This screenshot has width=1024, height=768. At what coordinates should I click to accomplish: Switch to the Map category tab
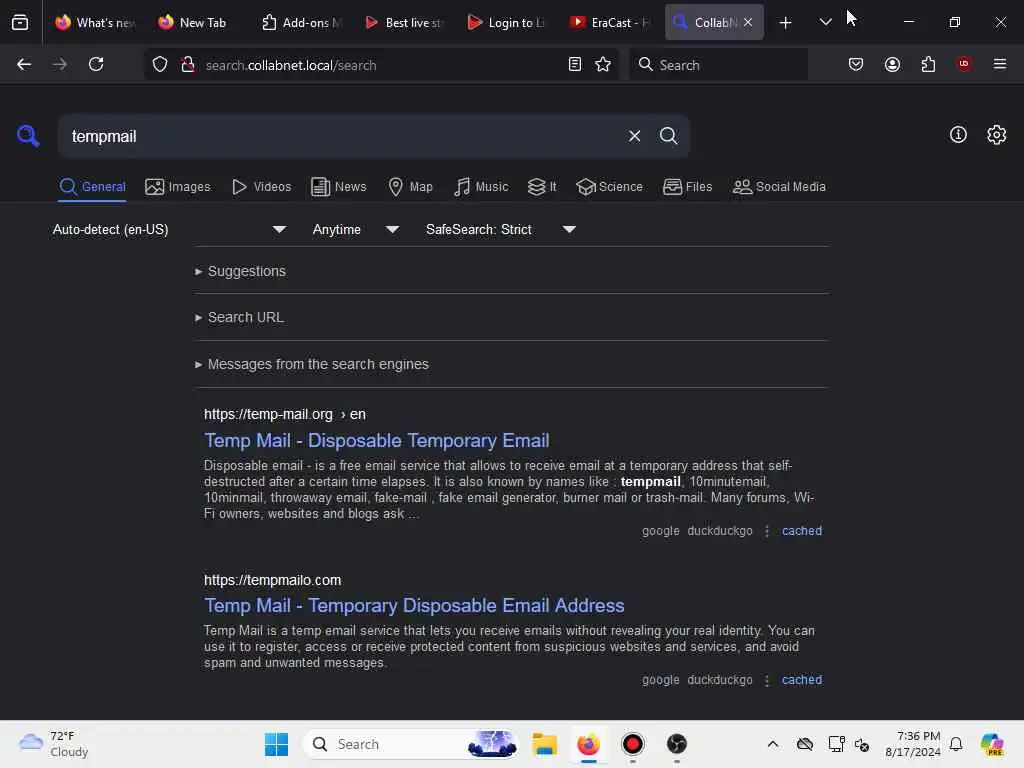[410, 187]
